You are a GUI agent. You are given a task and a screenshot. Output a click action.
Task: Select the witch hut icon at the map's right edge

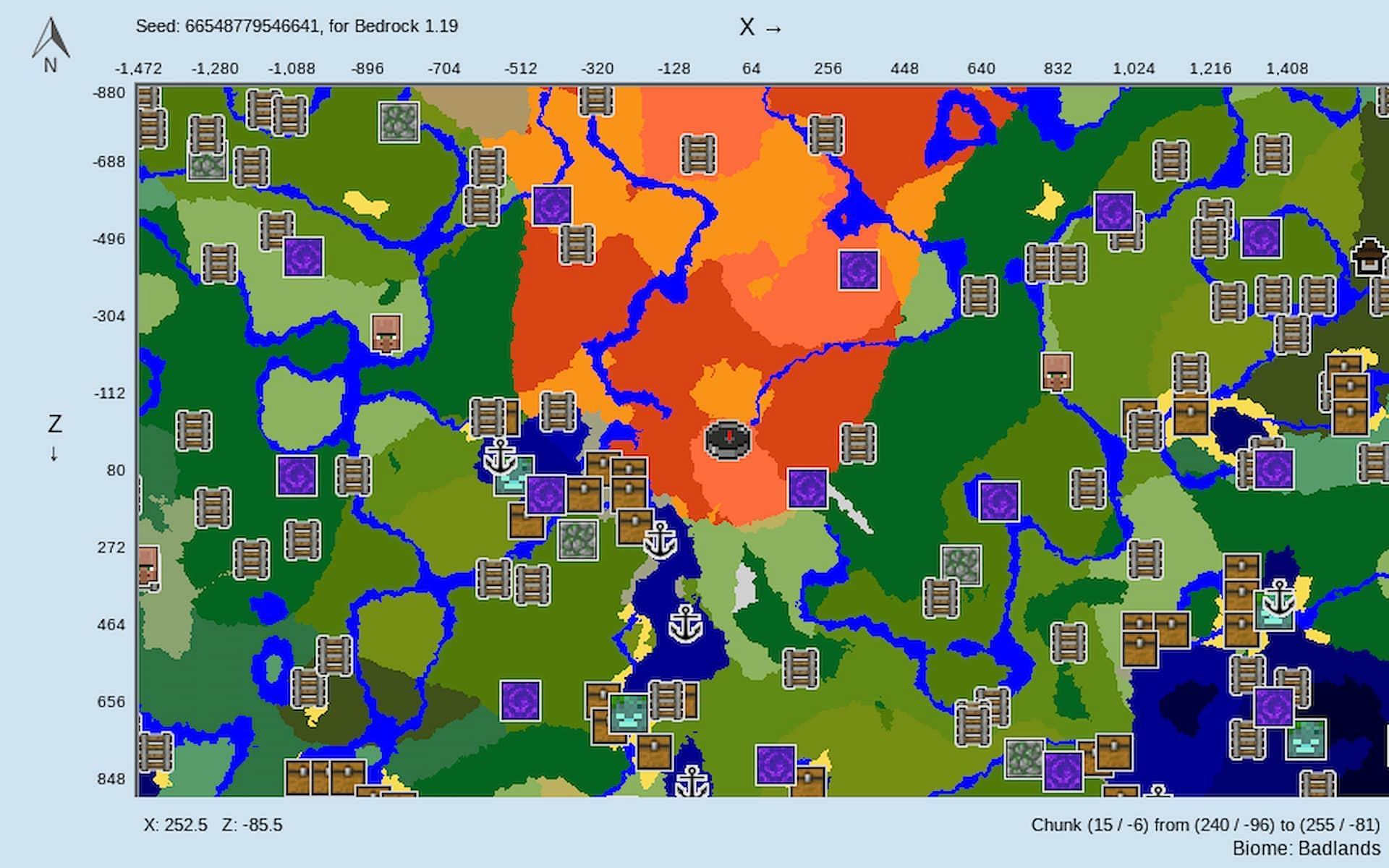[1369, 258]
